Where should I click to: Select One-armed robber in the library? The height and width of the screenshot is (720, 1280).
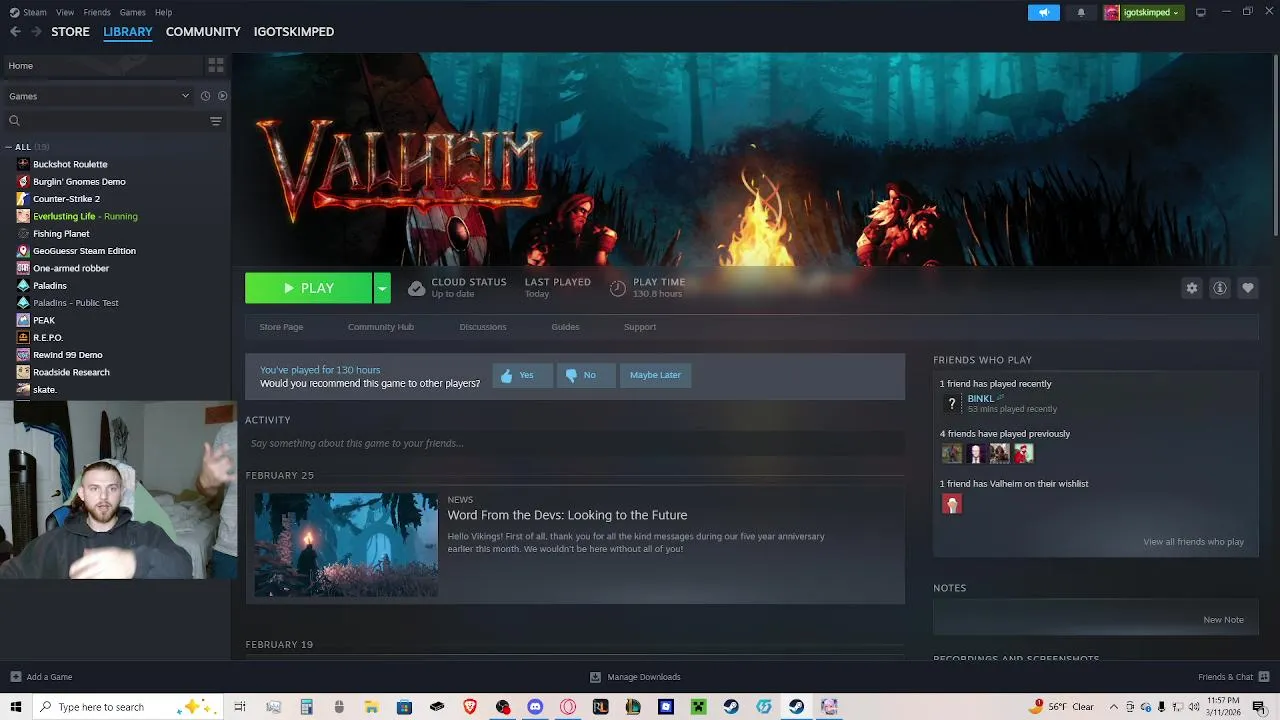pos(71,268)
